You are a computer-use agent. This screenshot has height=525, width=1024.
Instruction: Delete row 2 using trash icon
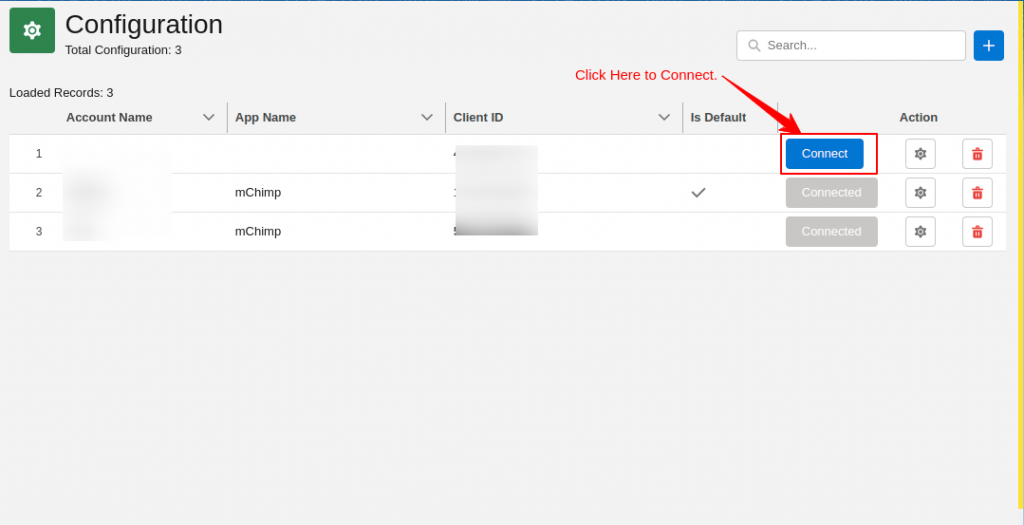coord(977,193)
